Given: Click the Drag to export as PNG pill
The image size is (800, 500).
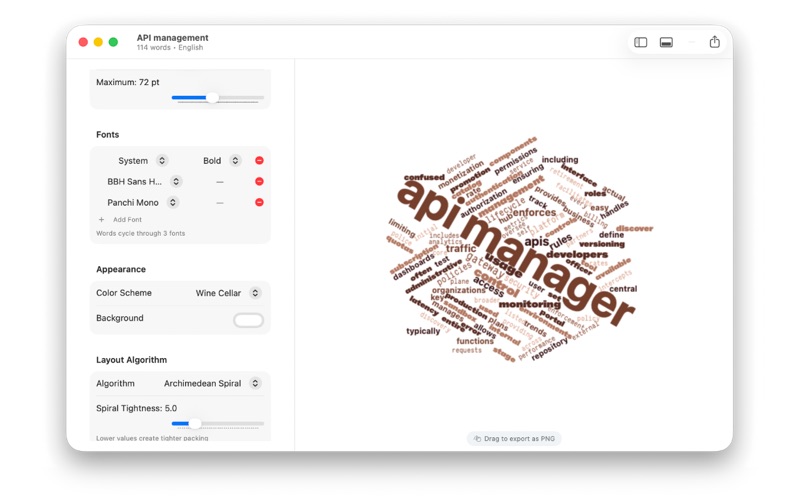Looking at the screenshot, I should [514, 439].
